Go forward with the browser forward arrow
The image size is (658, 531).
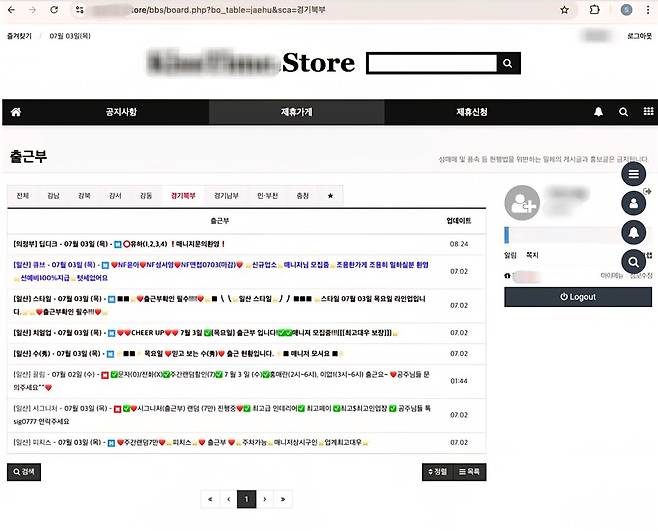pyautogui.click(x=32, y=10)
